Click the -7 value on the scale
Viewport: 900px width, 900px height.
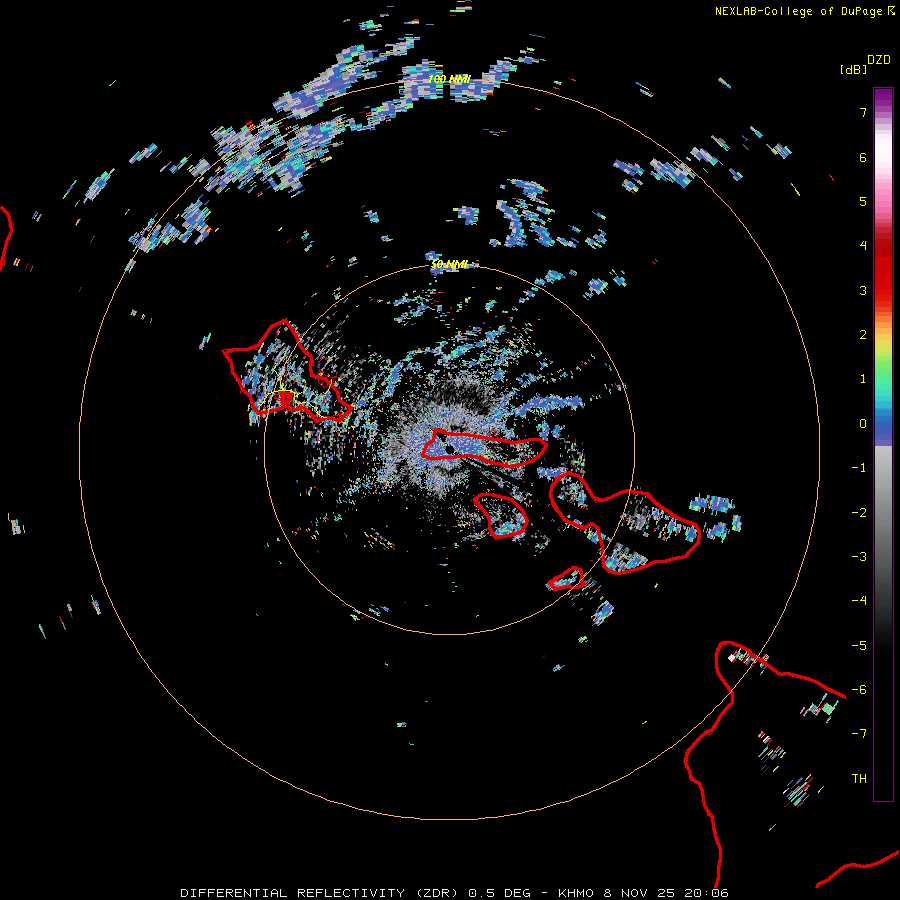[x=859, y=734]
